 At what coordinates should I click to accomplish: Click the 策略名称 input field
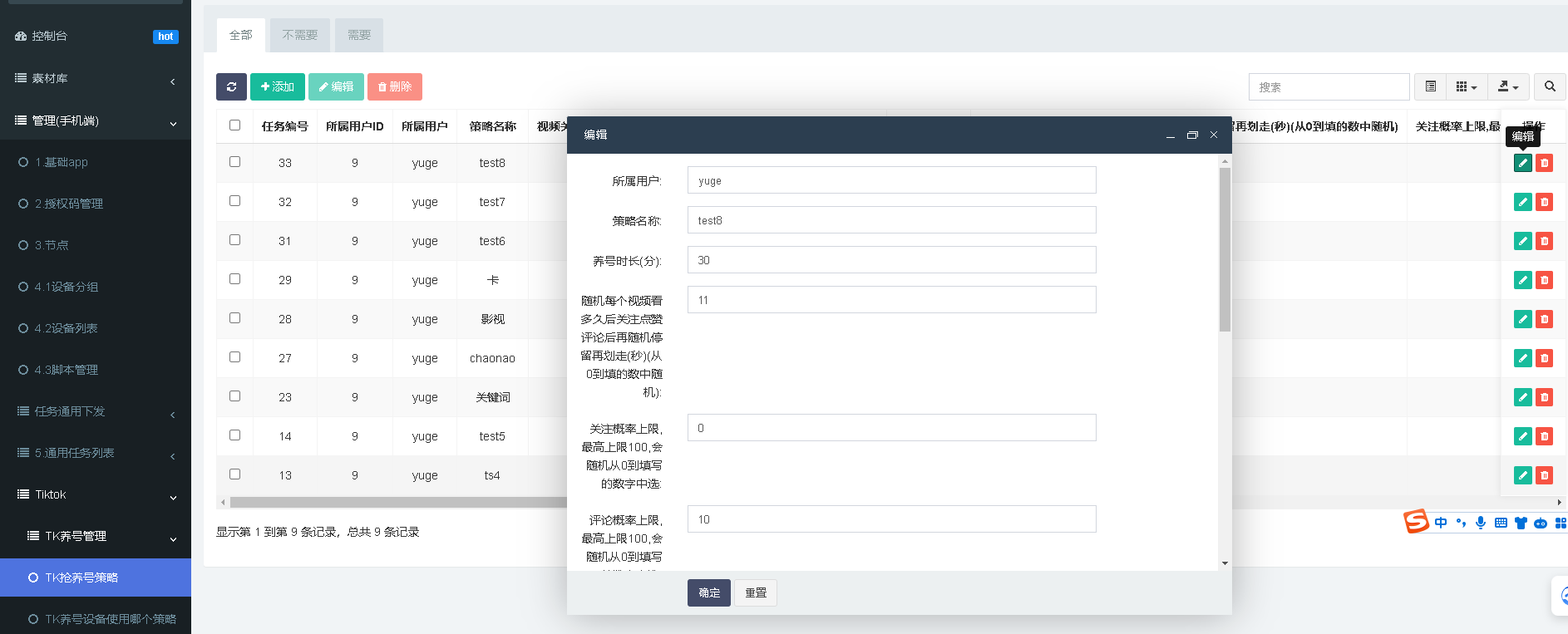tap(891, 220)
